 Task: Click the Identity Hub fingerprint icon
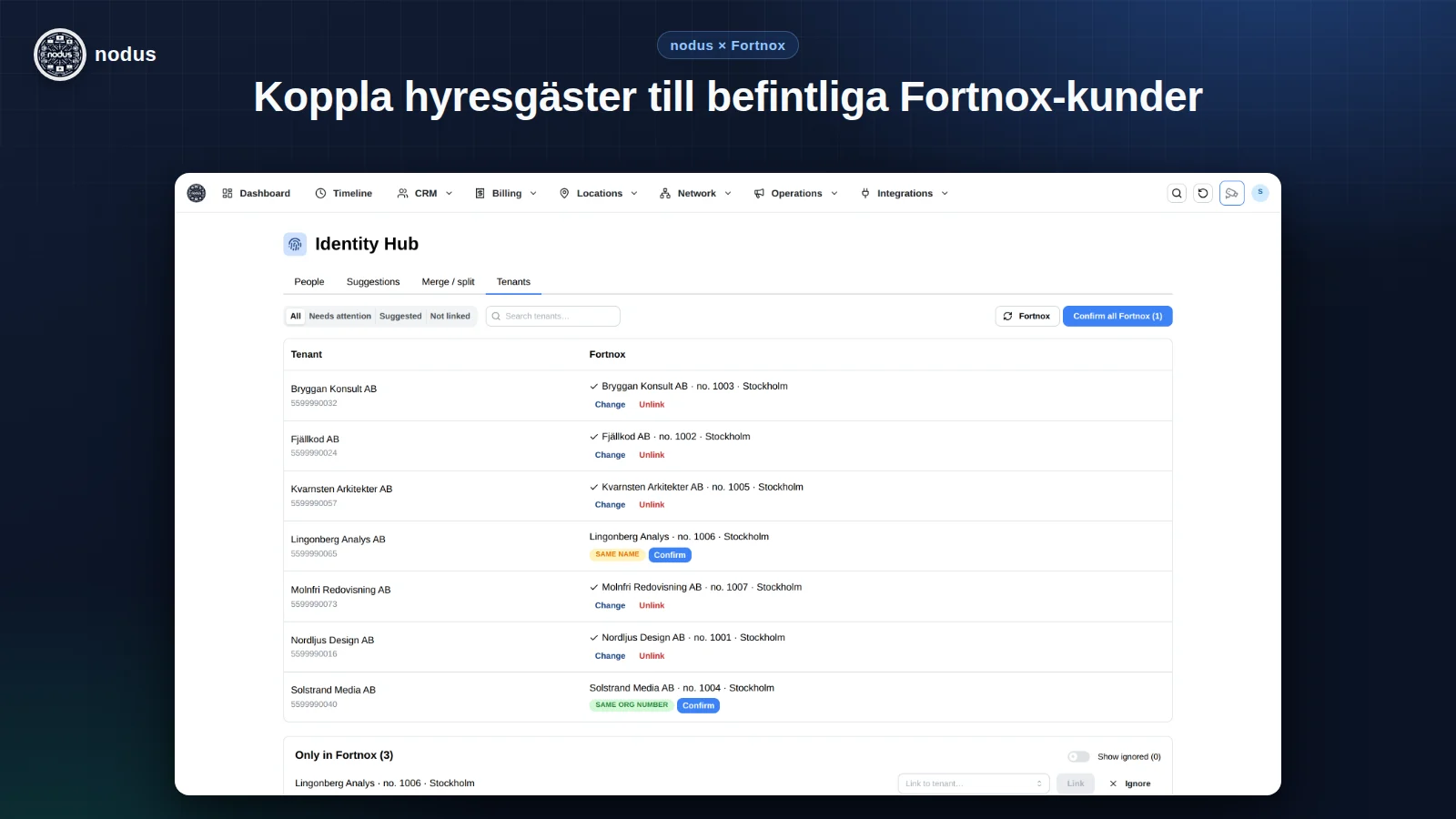295,244
